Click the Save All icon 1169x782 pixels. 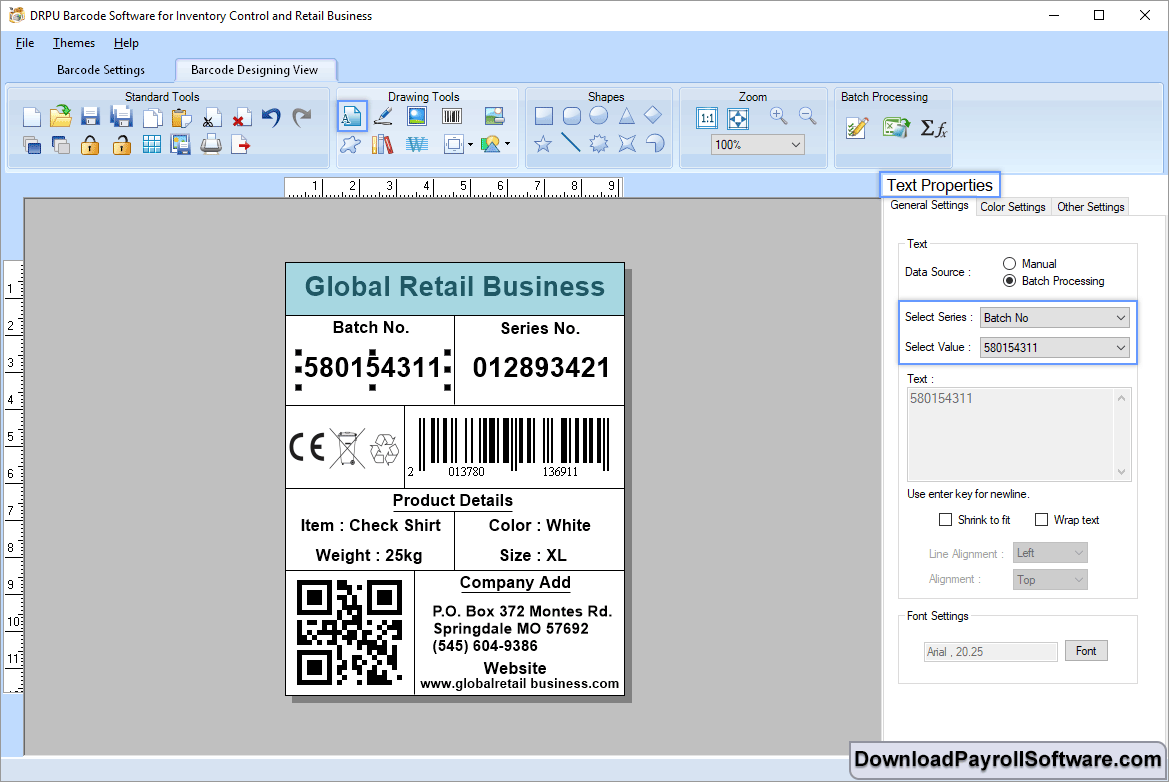pyautogui.click(x=121, y=117)
